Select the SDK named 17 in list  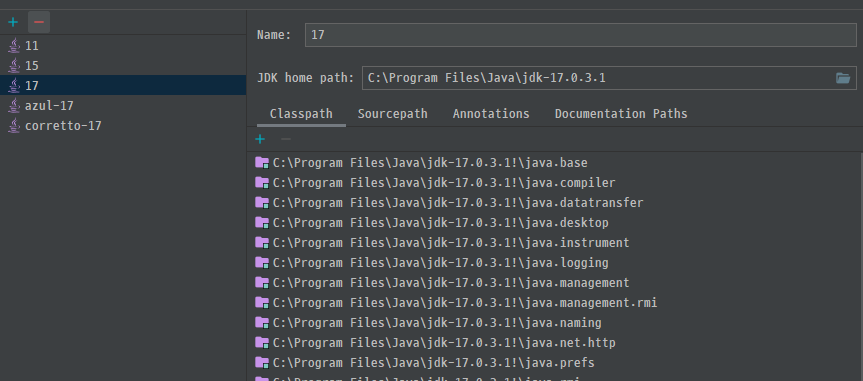coord(123,85)
